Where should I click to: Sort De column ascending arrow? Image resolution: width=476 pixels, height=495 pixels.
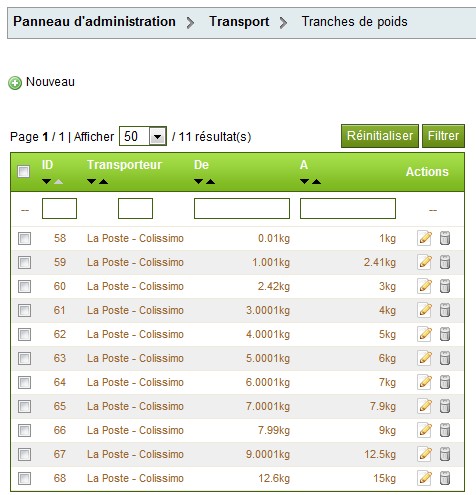210,181
